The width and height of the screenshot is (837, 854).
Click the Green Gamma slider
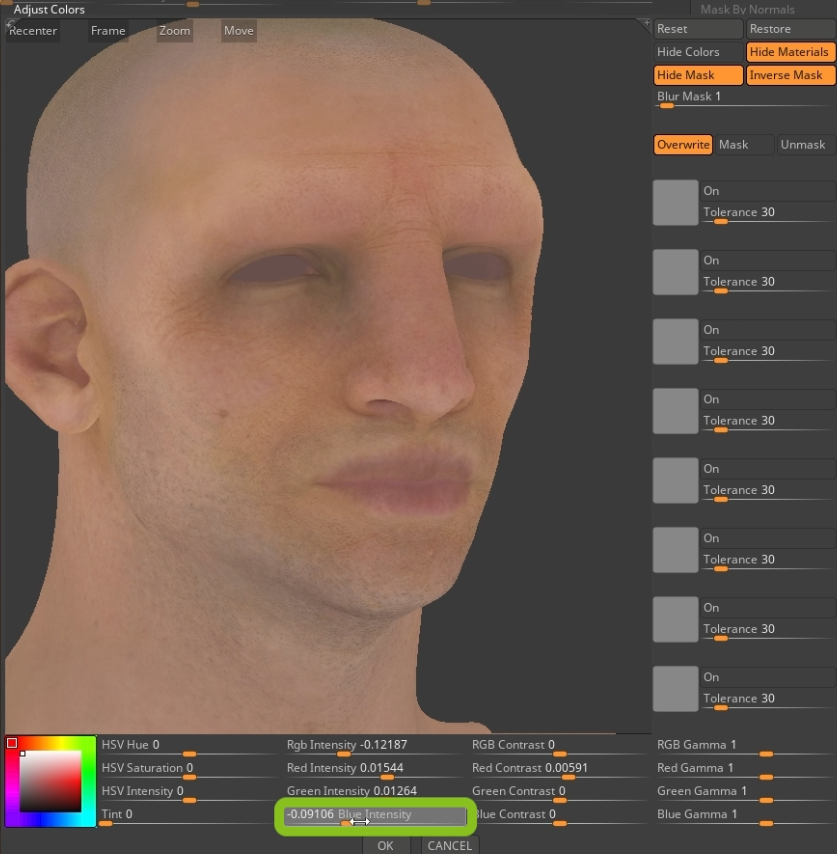point(745,793)
